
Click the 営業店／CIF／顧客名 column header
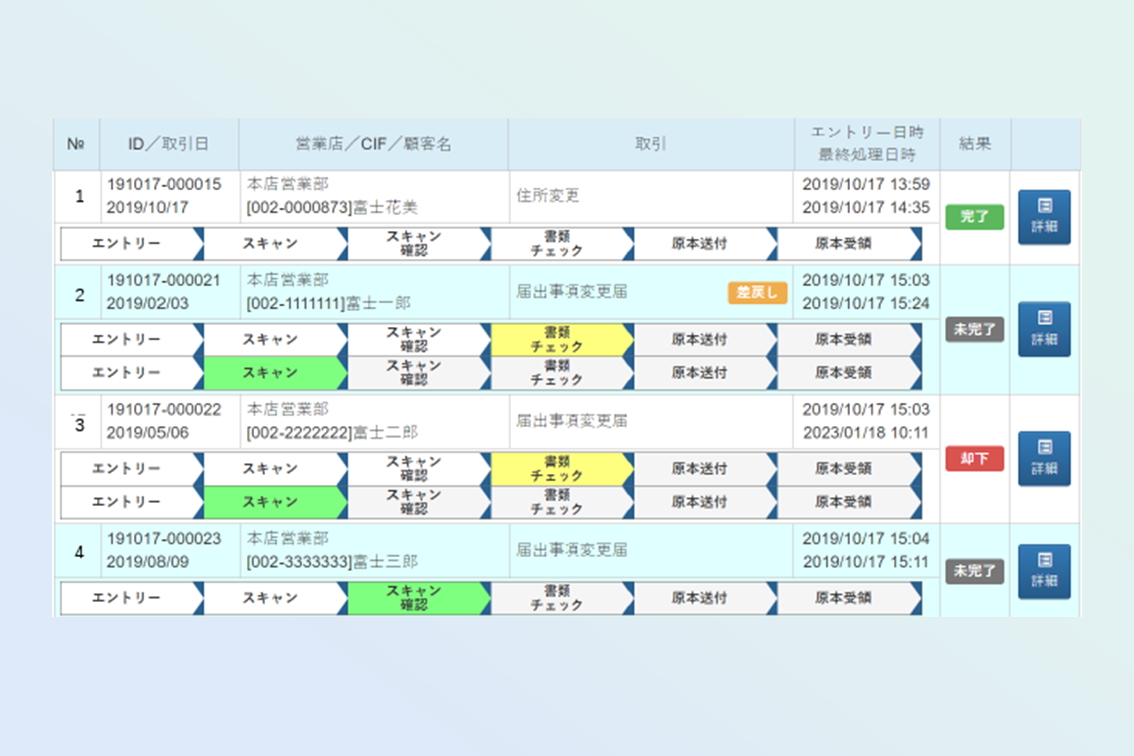[x=373, y=144]
